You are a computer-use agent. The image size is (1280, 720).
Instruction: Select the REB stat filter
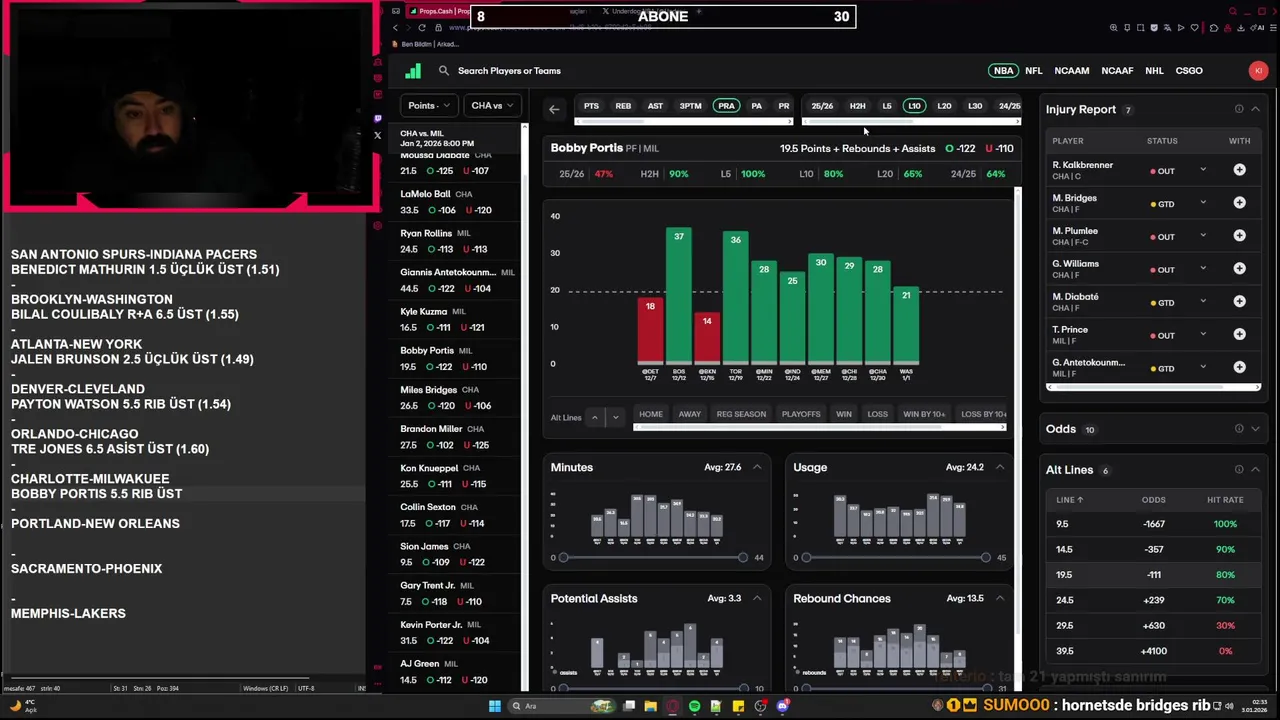tap(623, 106)
